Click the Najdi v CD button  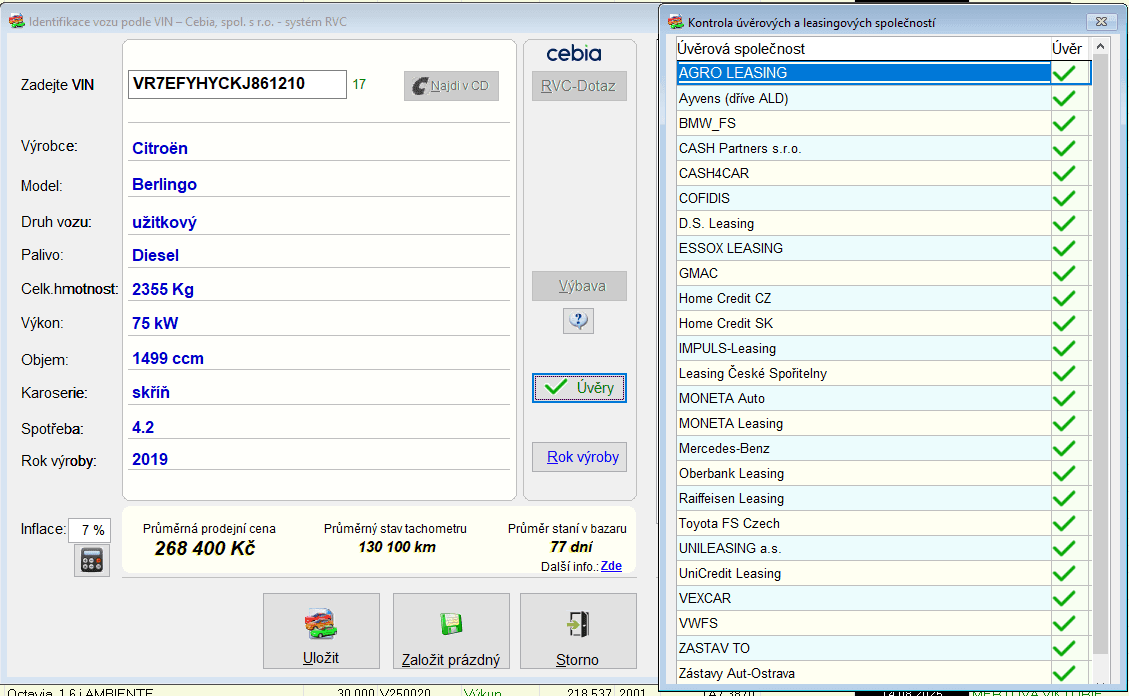coord(451,86)
